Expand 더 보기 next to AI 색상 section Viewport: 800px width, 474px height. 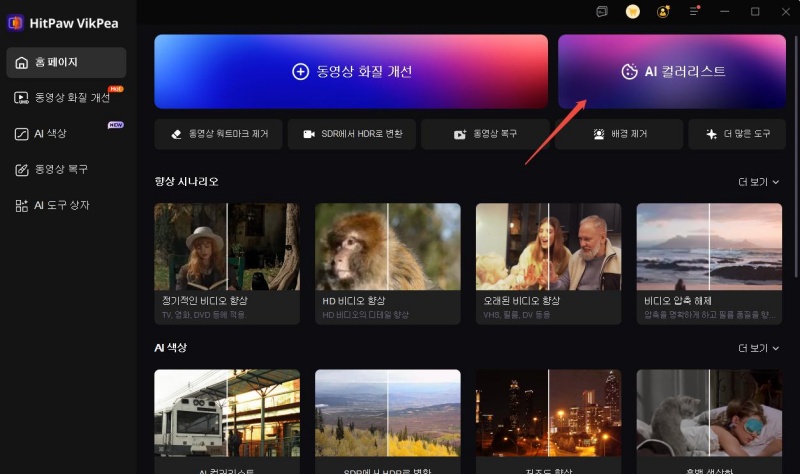pyautogui.click(x=759, y=348)
